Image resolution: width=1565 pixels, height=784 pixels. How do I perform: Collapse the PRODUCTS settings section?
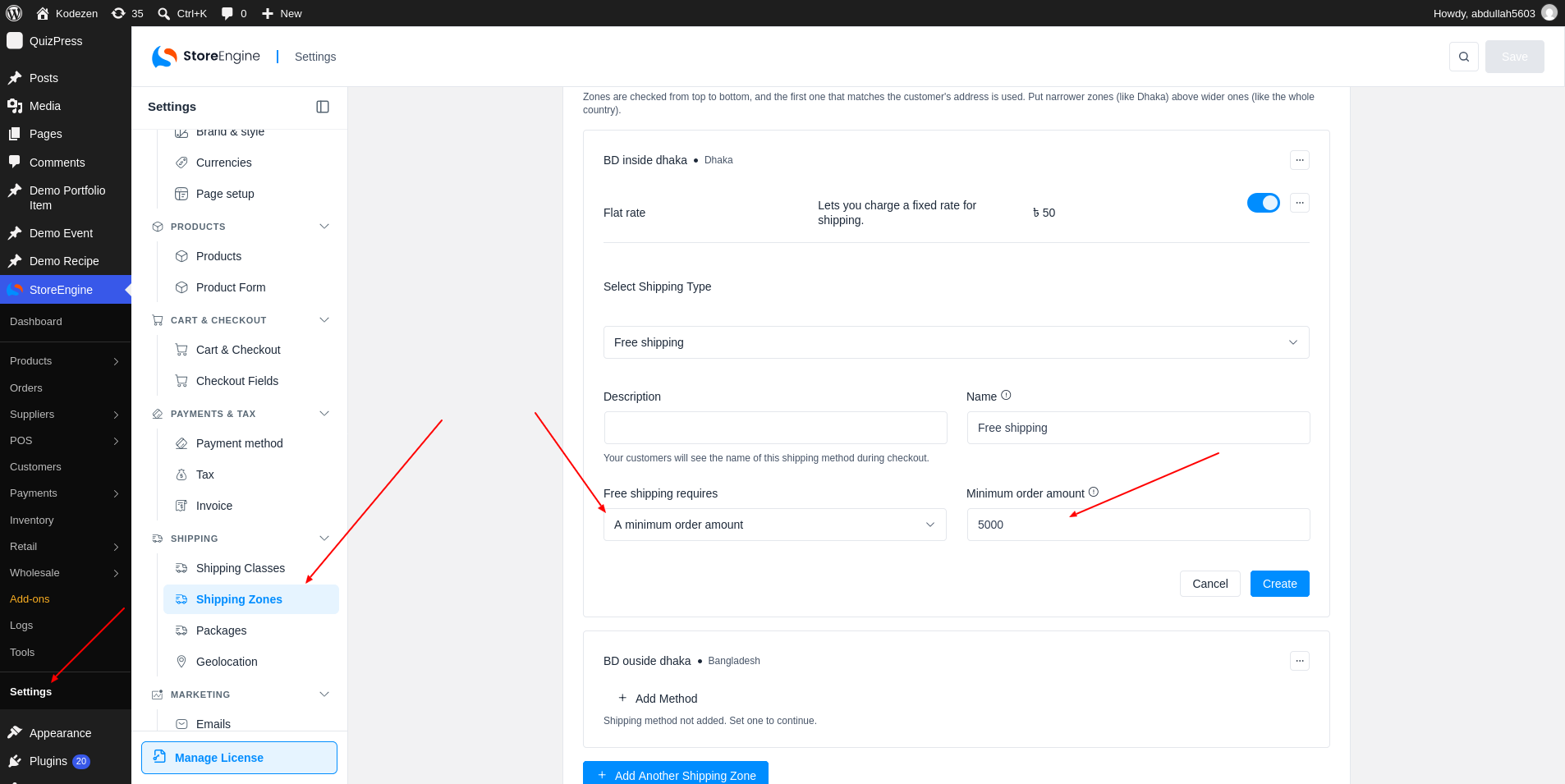[x=324, y=227]
